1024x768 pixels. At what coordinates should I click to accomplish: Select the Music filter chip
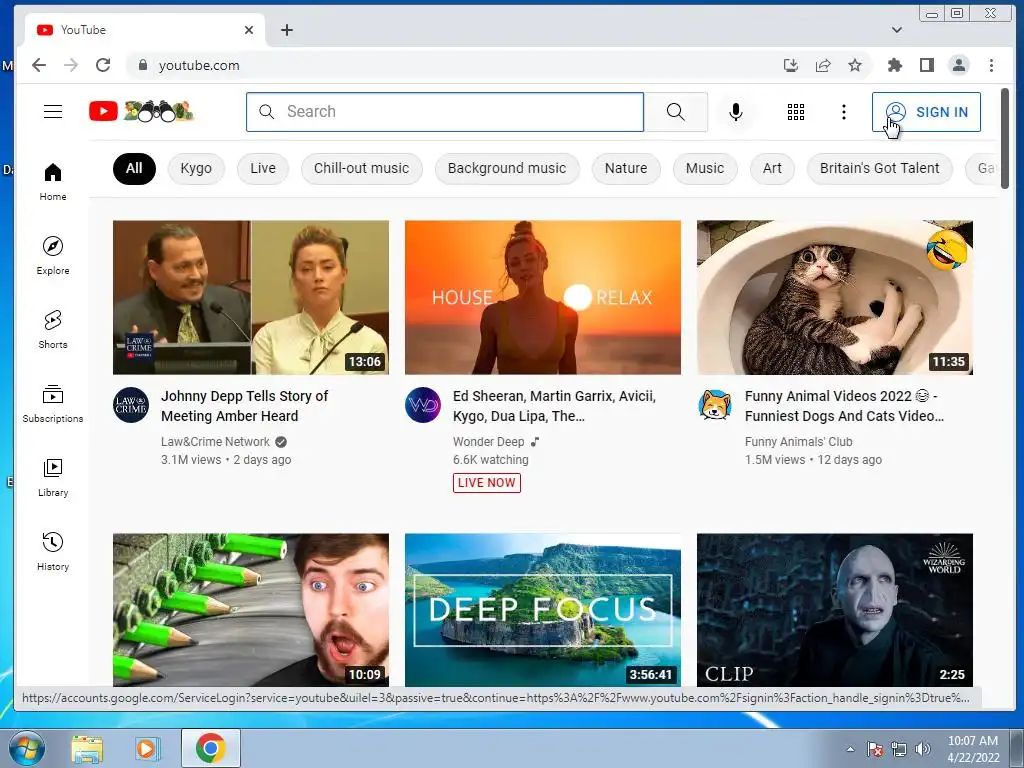705,168
